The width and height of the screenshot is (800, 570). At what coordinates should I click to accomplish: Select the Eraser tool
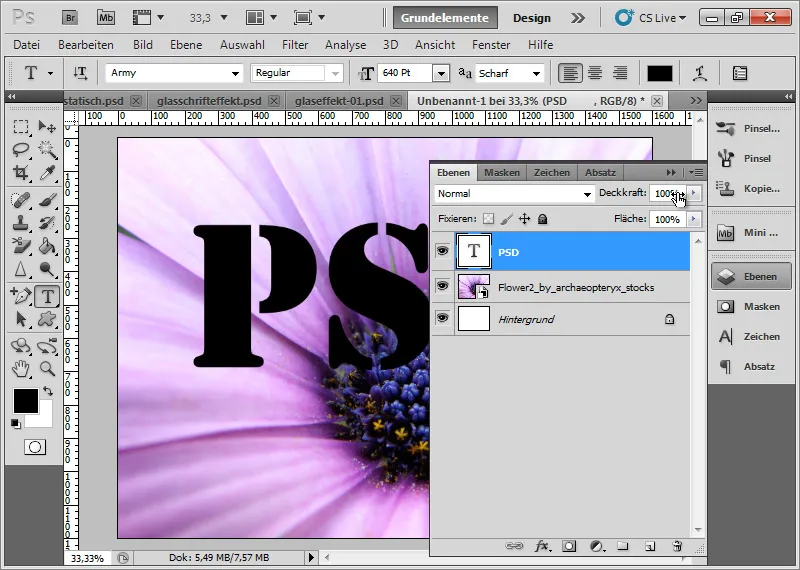pyautogui.click(x=21, y=246)
